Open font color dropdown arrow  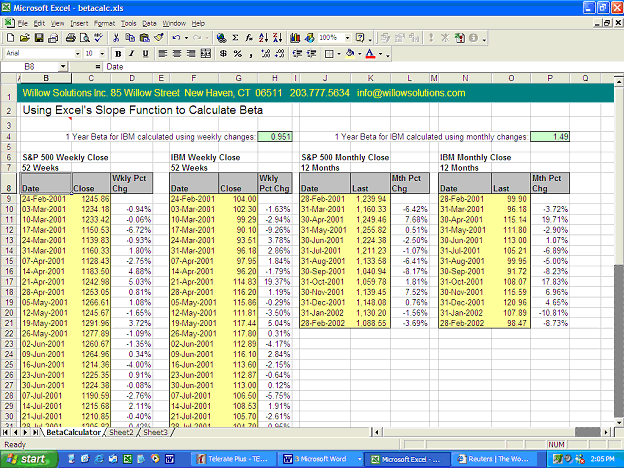tap(380, 54)
